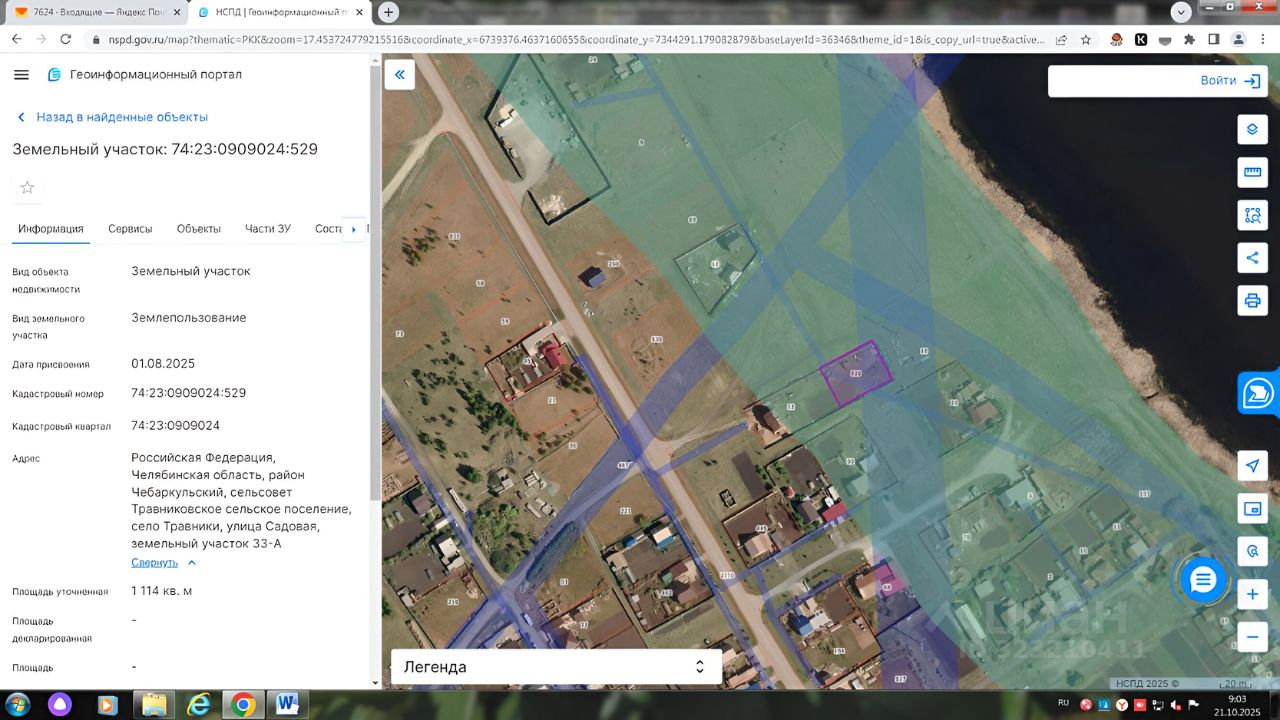Open Windows Start menu

click(x=18, y=704)
